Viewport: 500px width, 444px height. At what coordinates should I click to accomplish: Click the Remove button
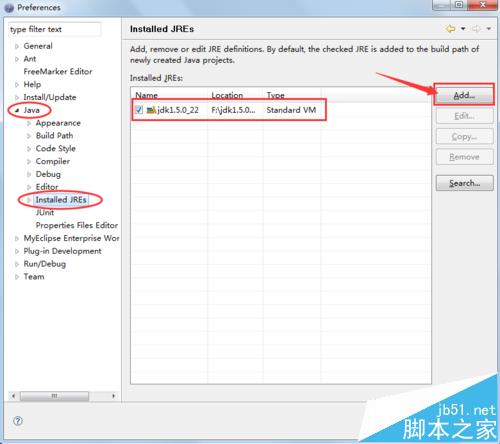(x=464, y=157)
